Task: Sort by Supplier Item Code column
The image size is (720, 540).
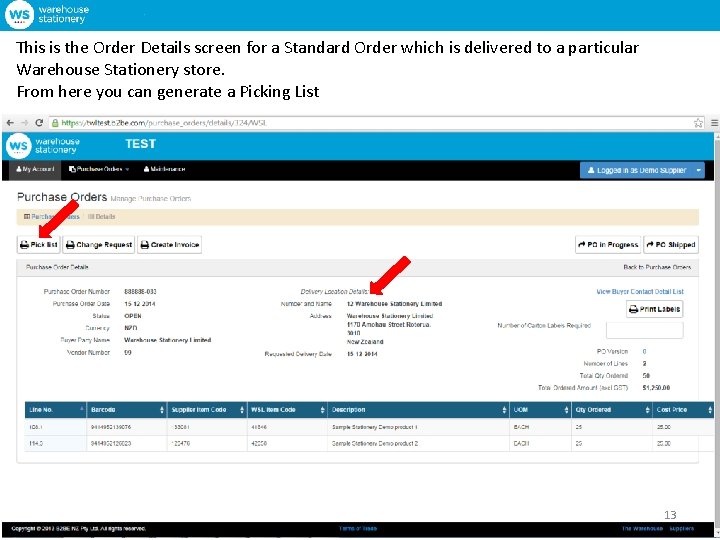Action: coord(207,410)
